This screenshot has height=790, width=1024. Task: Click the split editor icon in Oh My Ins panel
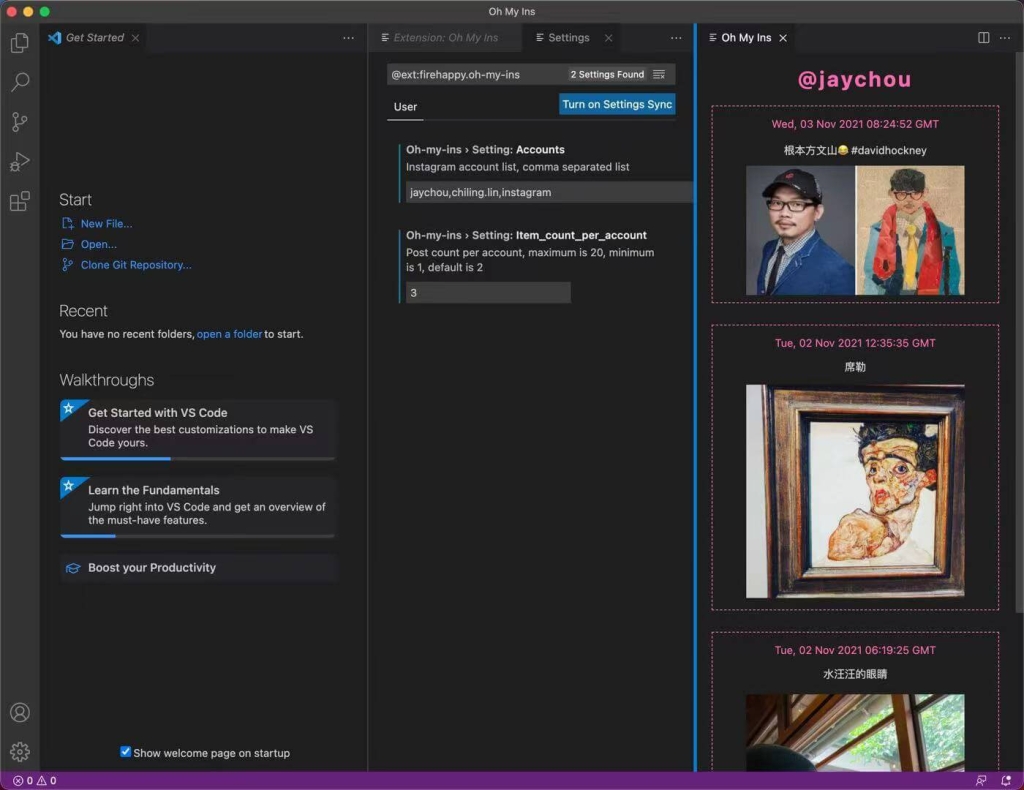[981, 37]
